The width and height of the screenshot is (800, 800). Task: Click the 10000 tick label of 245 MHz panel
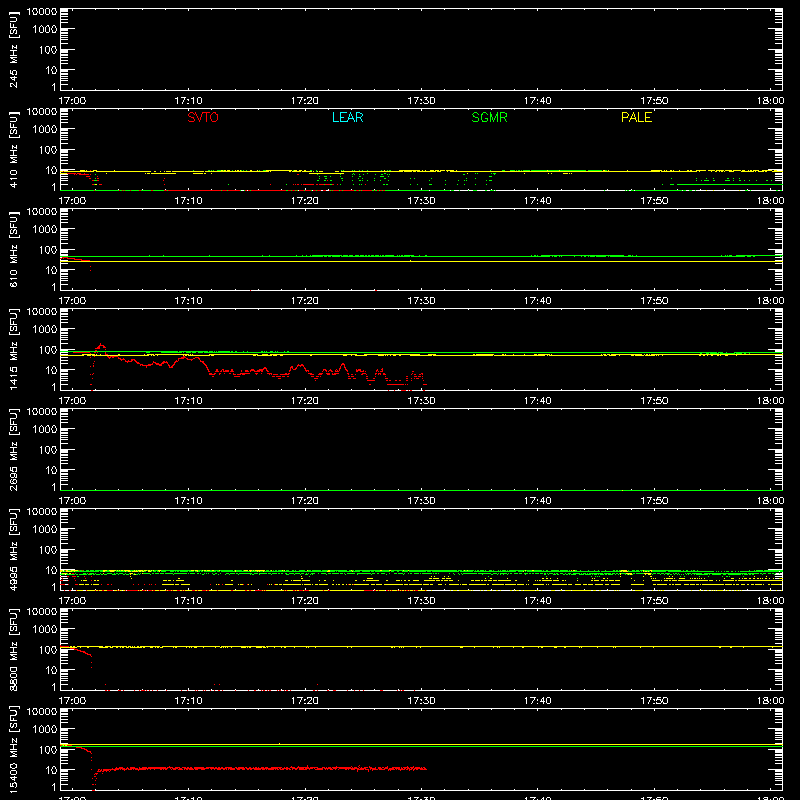point(42,12)
